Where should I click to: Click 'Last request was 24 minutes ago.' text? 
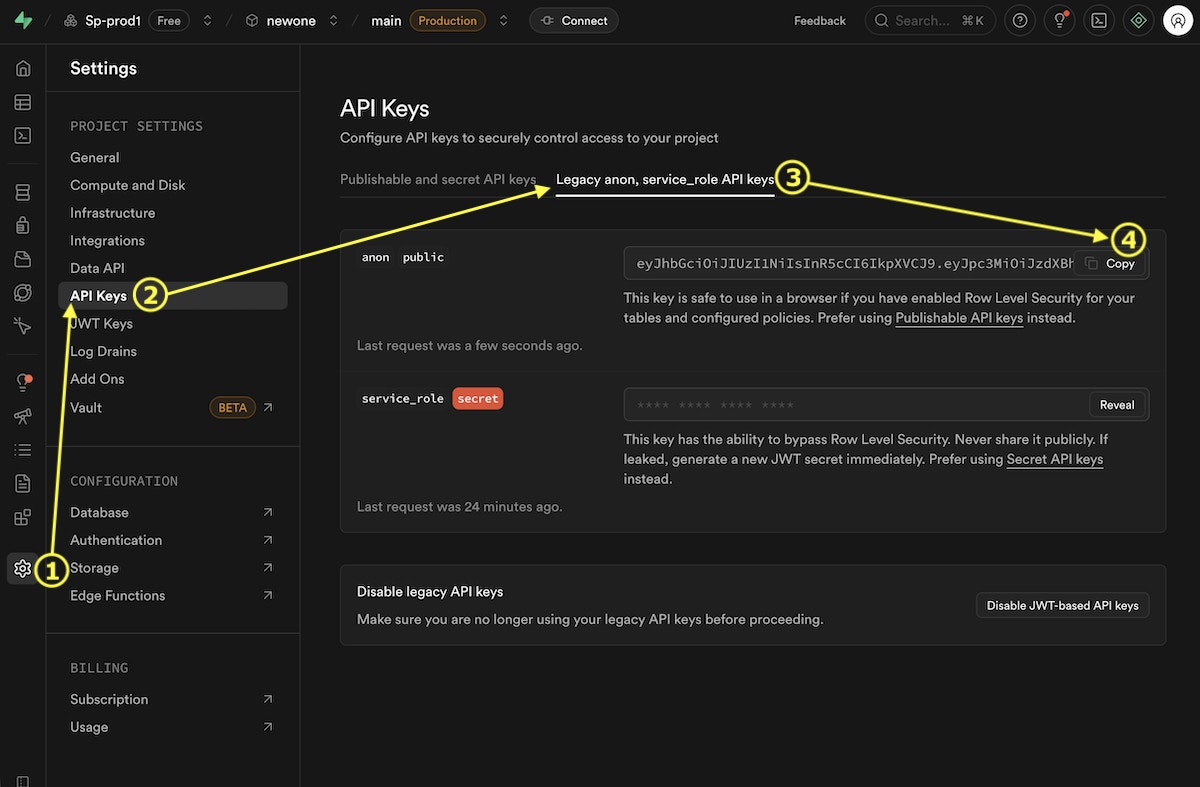click(x=460, y=507)
